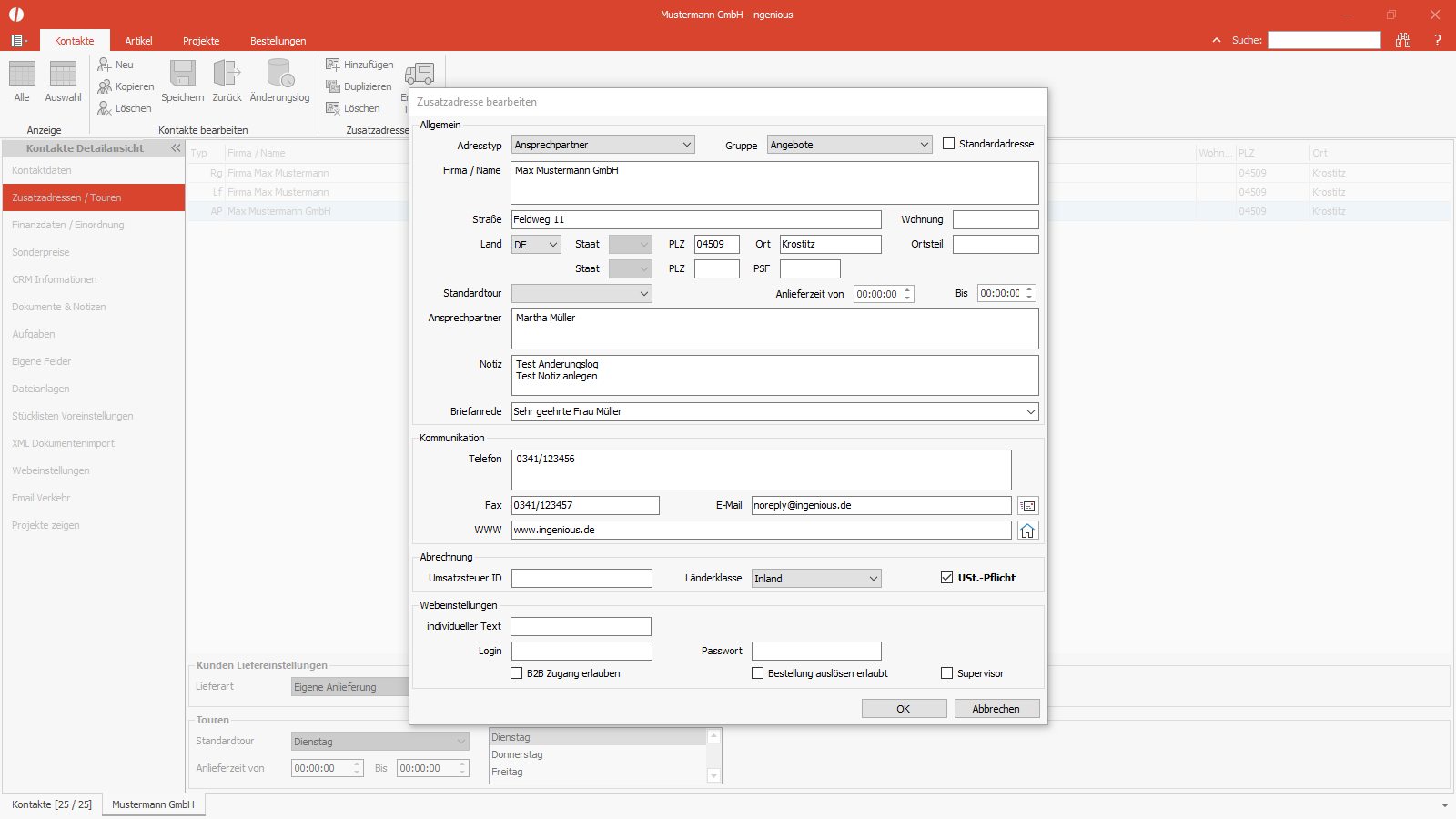The height and width of the screenshot is (819, 1456).
Task: Click the Abbrechen button
Action: 996,709
